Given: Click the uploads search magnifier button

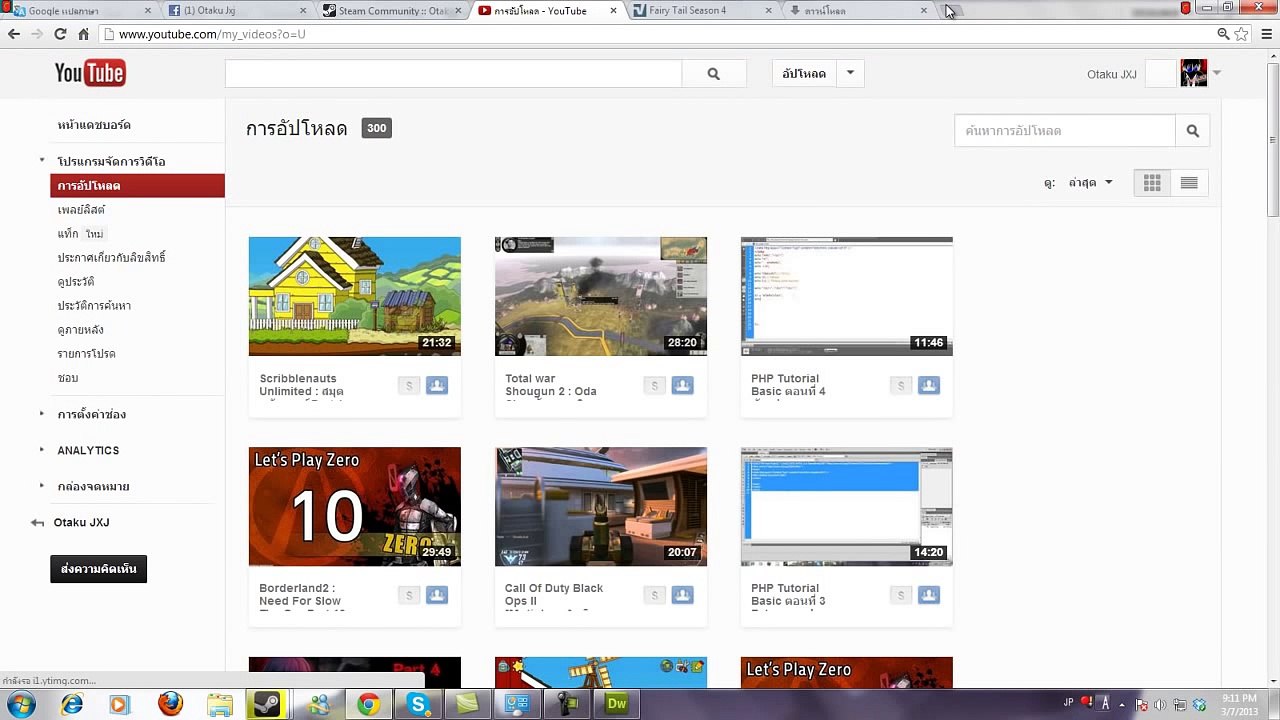Looking at the screenshot, I should [1192, 131].
